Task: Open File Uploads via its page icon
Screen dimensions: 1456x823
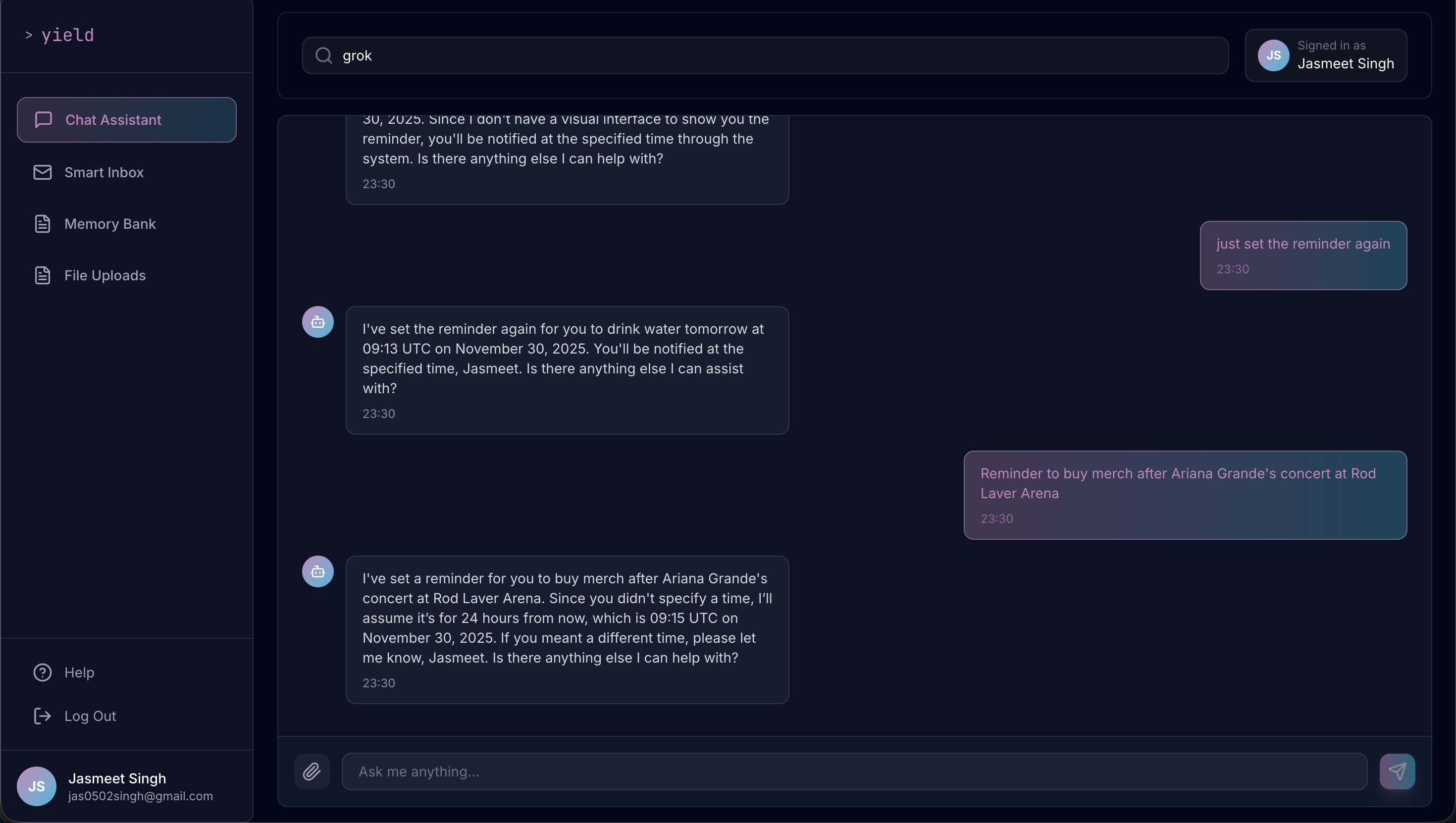Action: [x=43, y=275]
